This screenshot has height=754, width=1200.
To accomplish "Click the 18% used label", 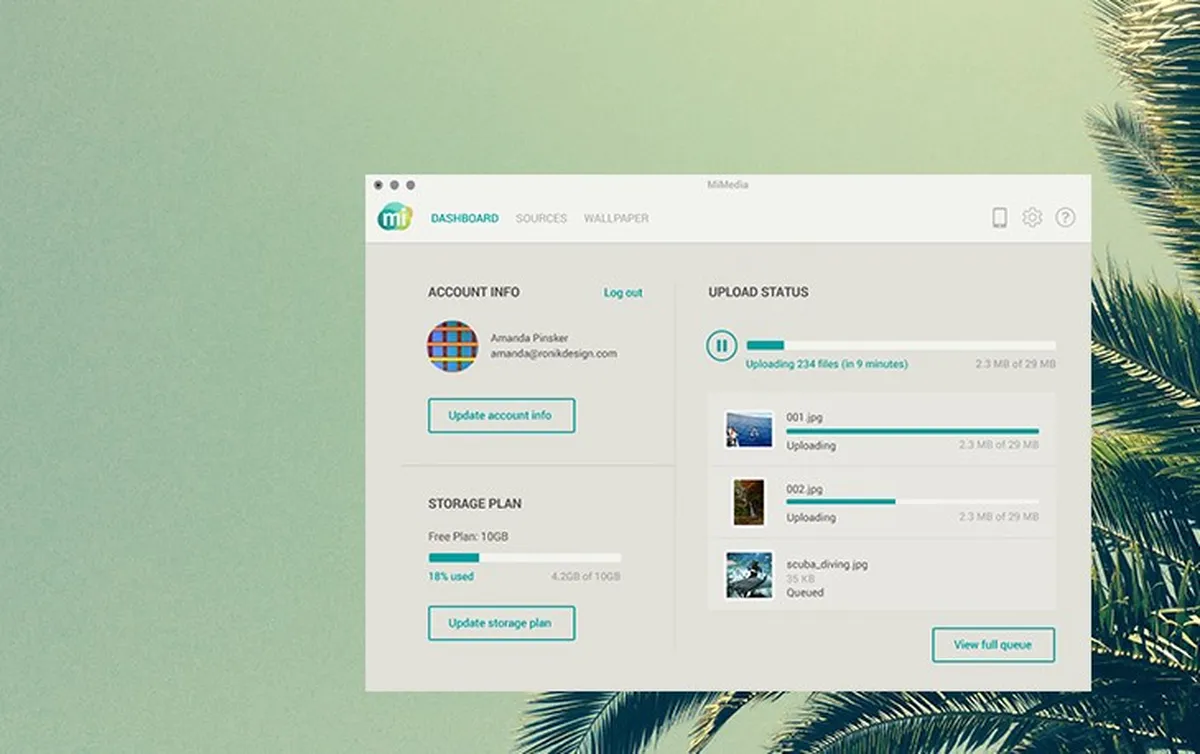I will [451, 577].
